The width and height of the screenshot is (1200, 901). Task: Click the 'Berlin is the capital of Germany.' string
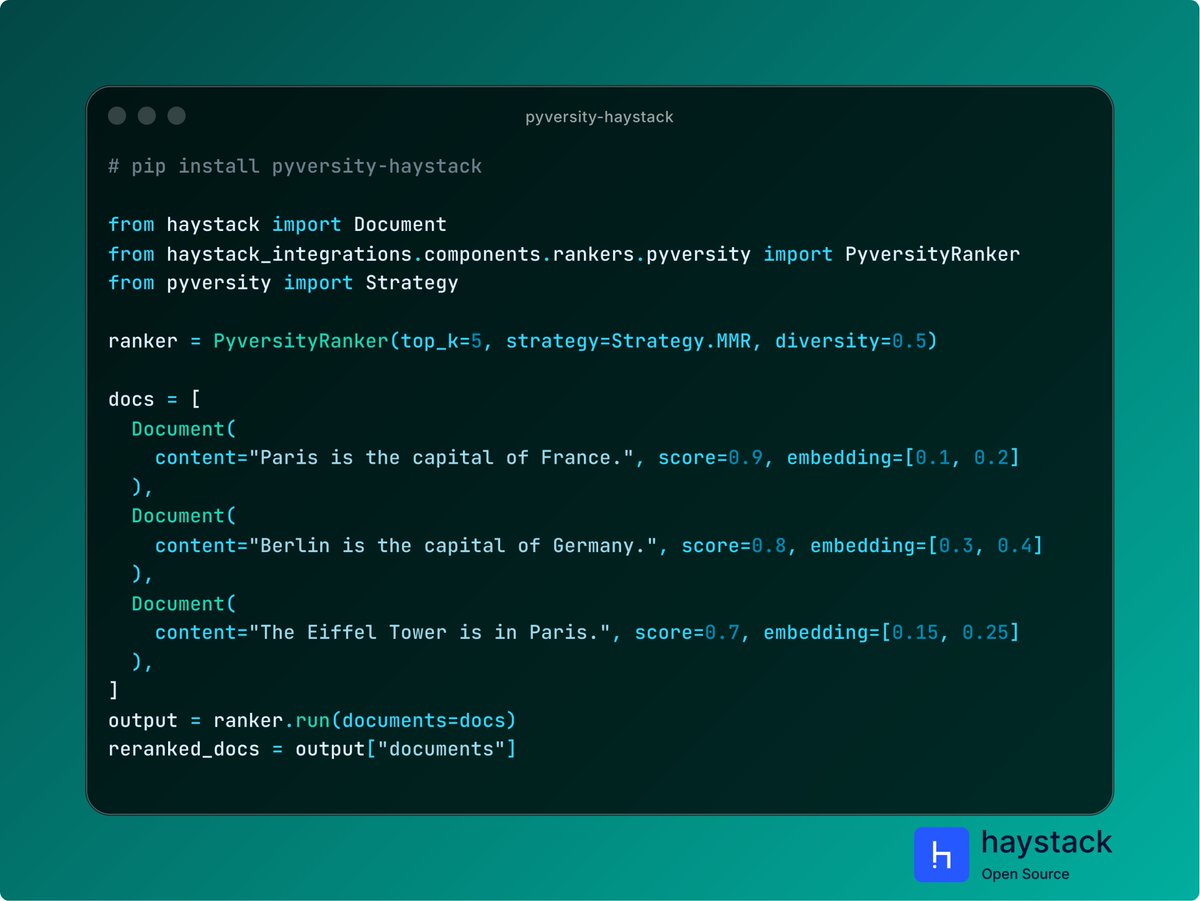(x=453, y=546)
